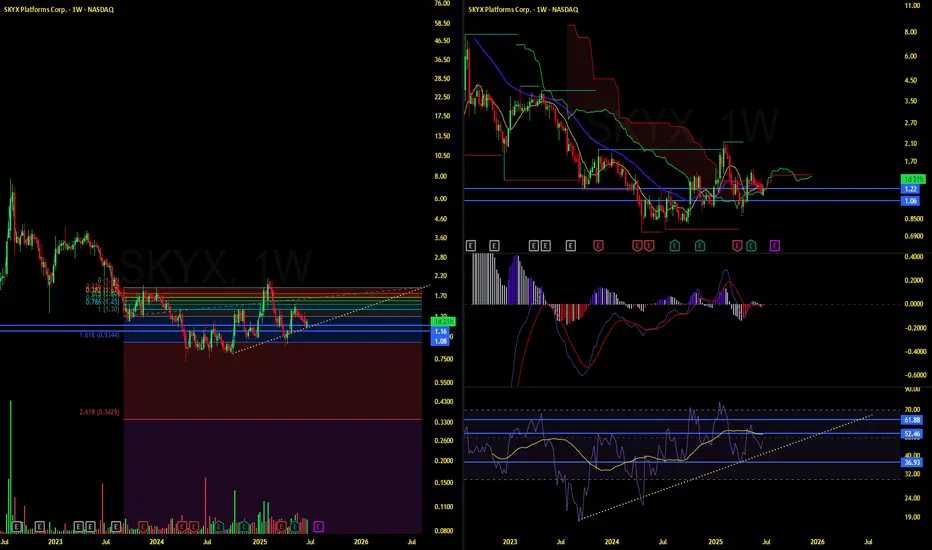Click the purple upcoming earnings marker on right chart
Screen dimensions: 932x550
tap(774, 245)
